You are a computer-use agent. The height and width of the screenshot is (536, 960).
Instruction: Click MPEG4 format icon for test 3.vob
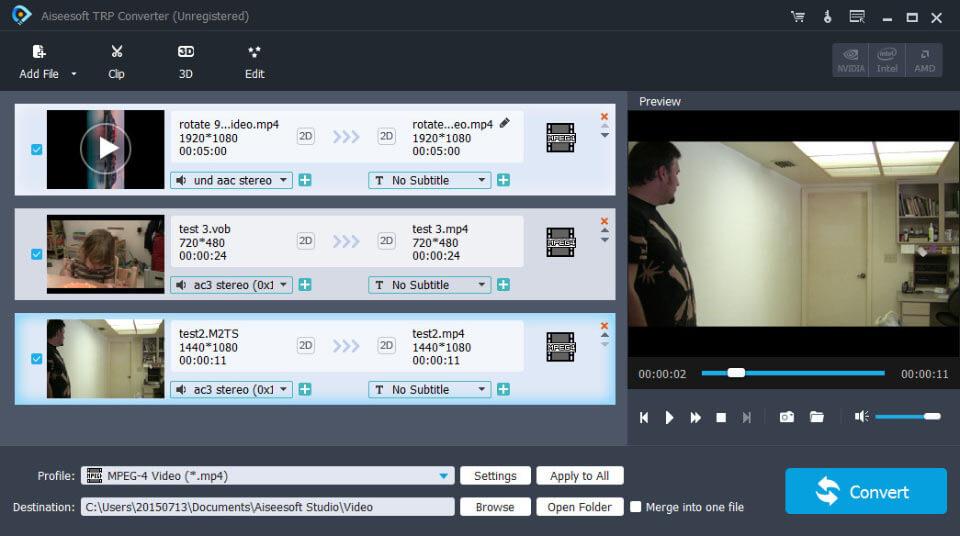tap(560, 243)
